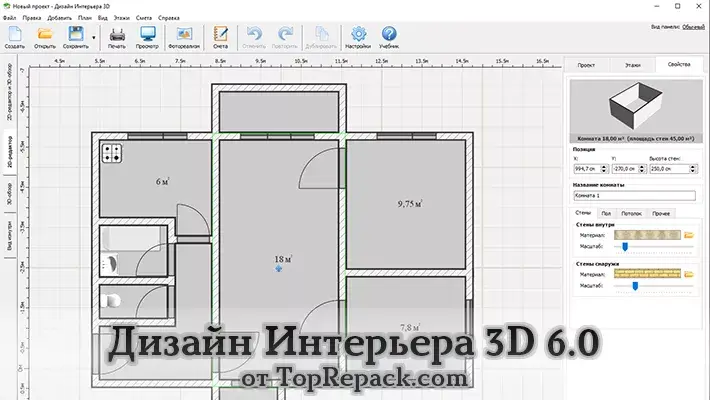Open the Этажи menu

pos(121,18)
